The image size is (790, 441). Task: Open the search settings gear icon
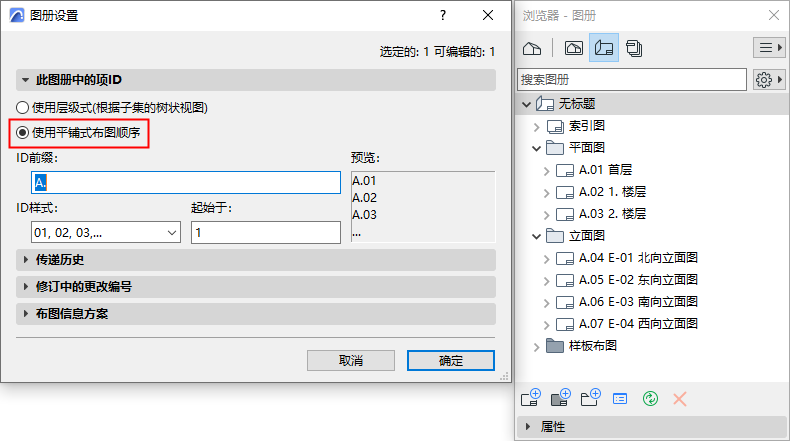pos(769,80)
